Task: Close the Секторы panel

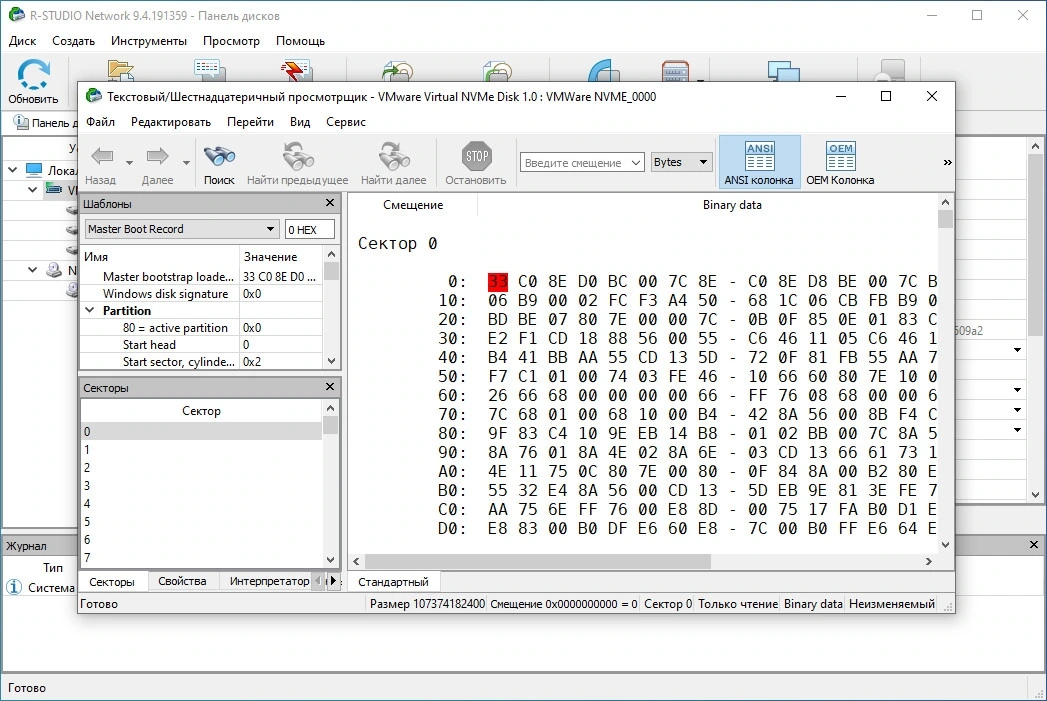Action: (330, 387)
